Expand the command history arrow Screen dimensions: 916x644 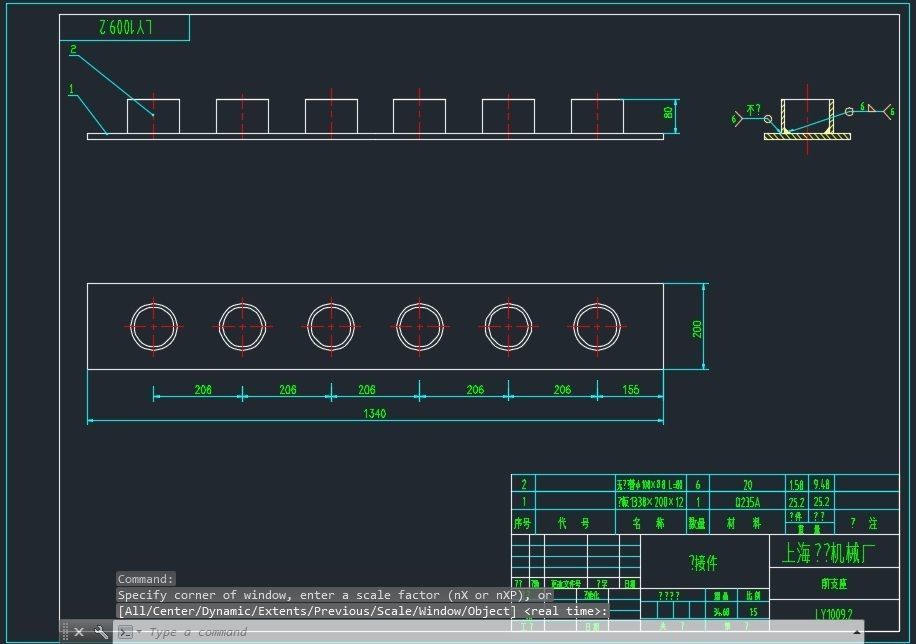pos(856,632)
